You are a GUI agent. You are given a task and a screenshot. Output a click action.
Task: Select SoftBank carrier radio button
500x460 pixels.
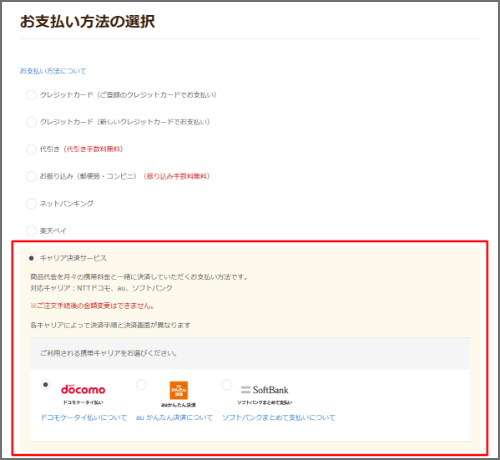[227, 384]
